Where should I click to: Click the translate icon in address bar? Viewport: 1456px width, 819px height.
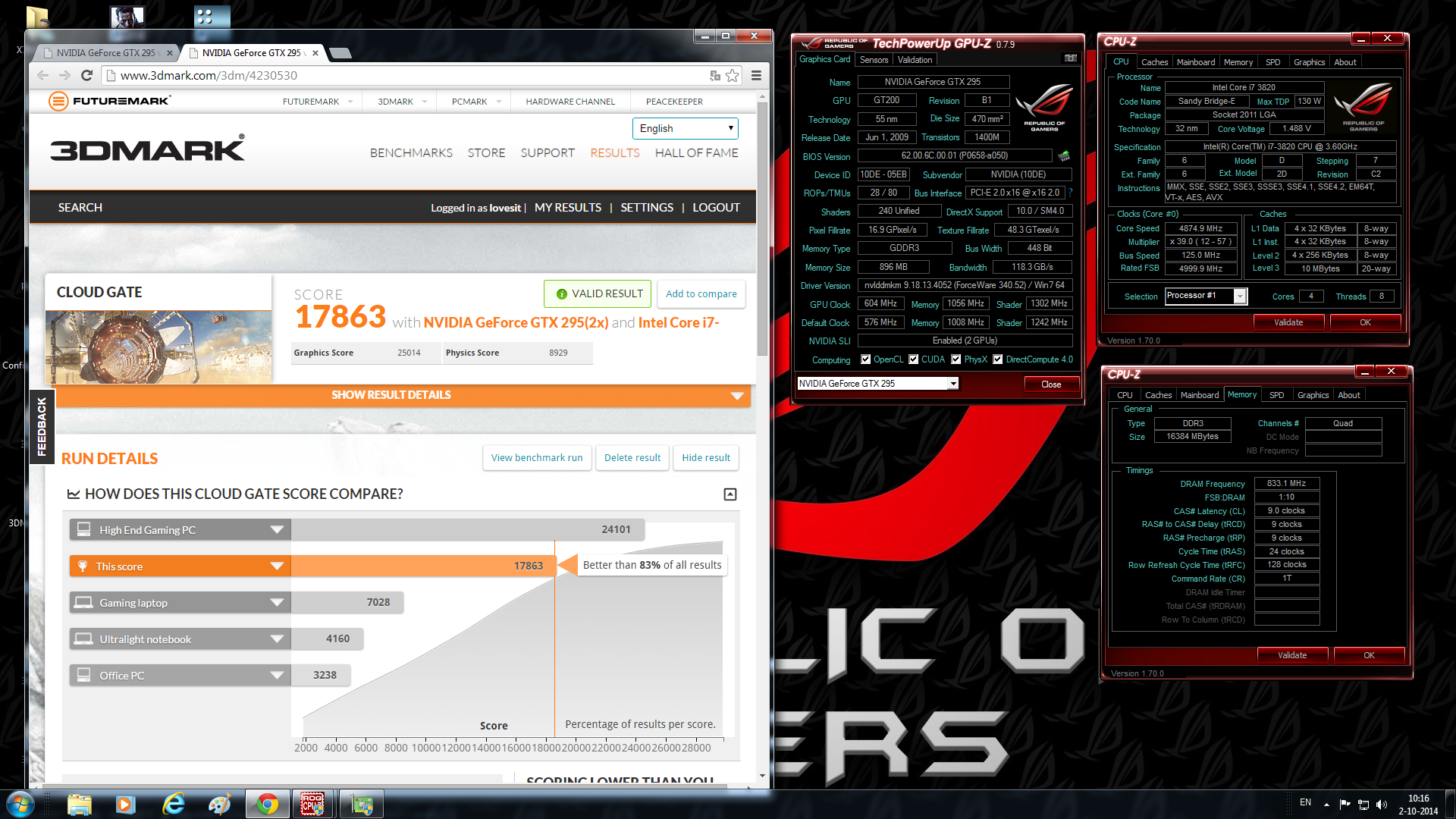coord(714,75)
